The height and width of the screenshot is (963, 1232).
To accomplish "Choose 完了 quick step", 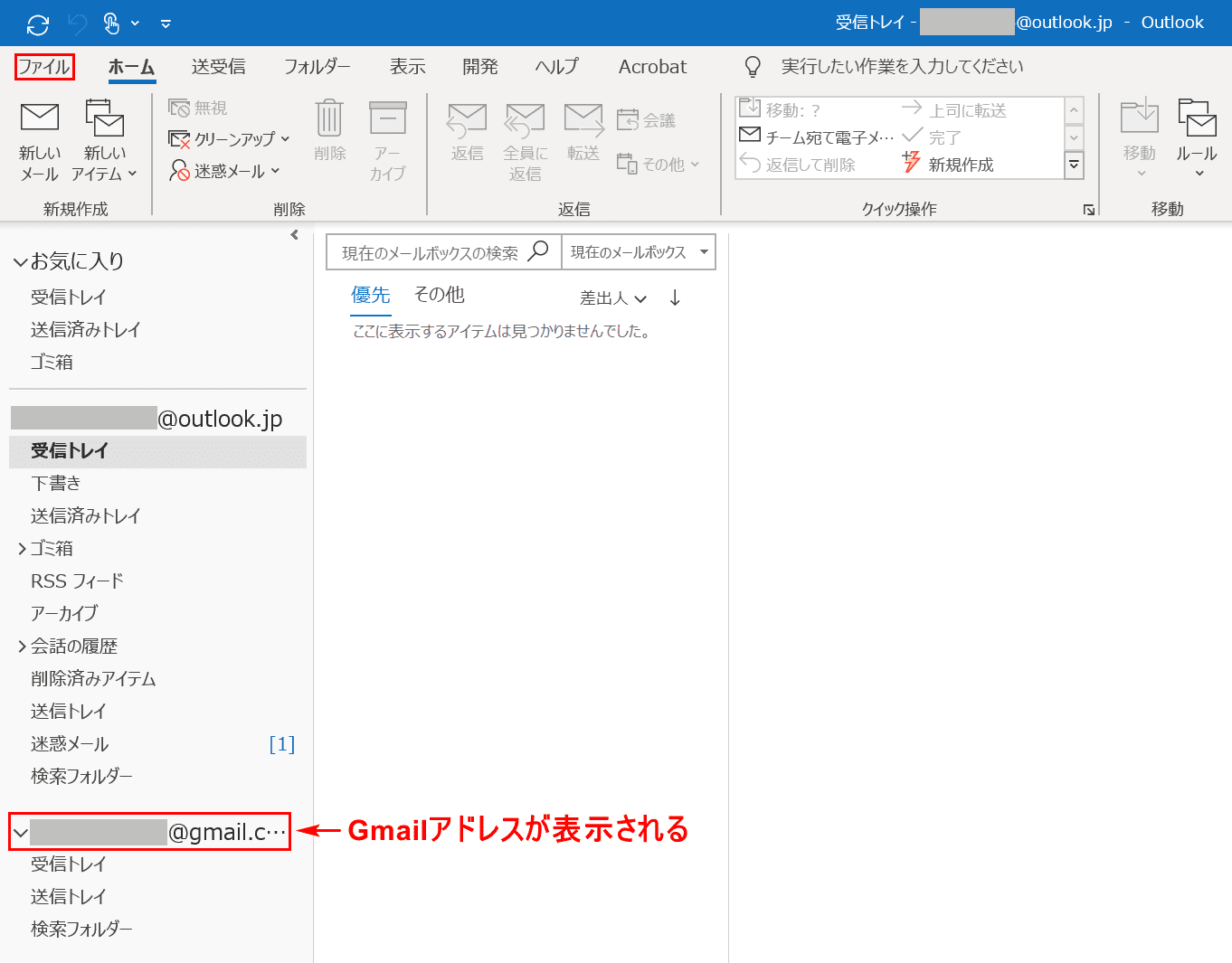I will click(932, 137).
